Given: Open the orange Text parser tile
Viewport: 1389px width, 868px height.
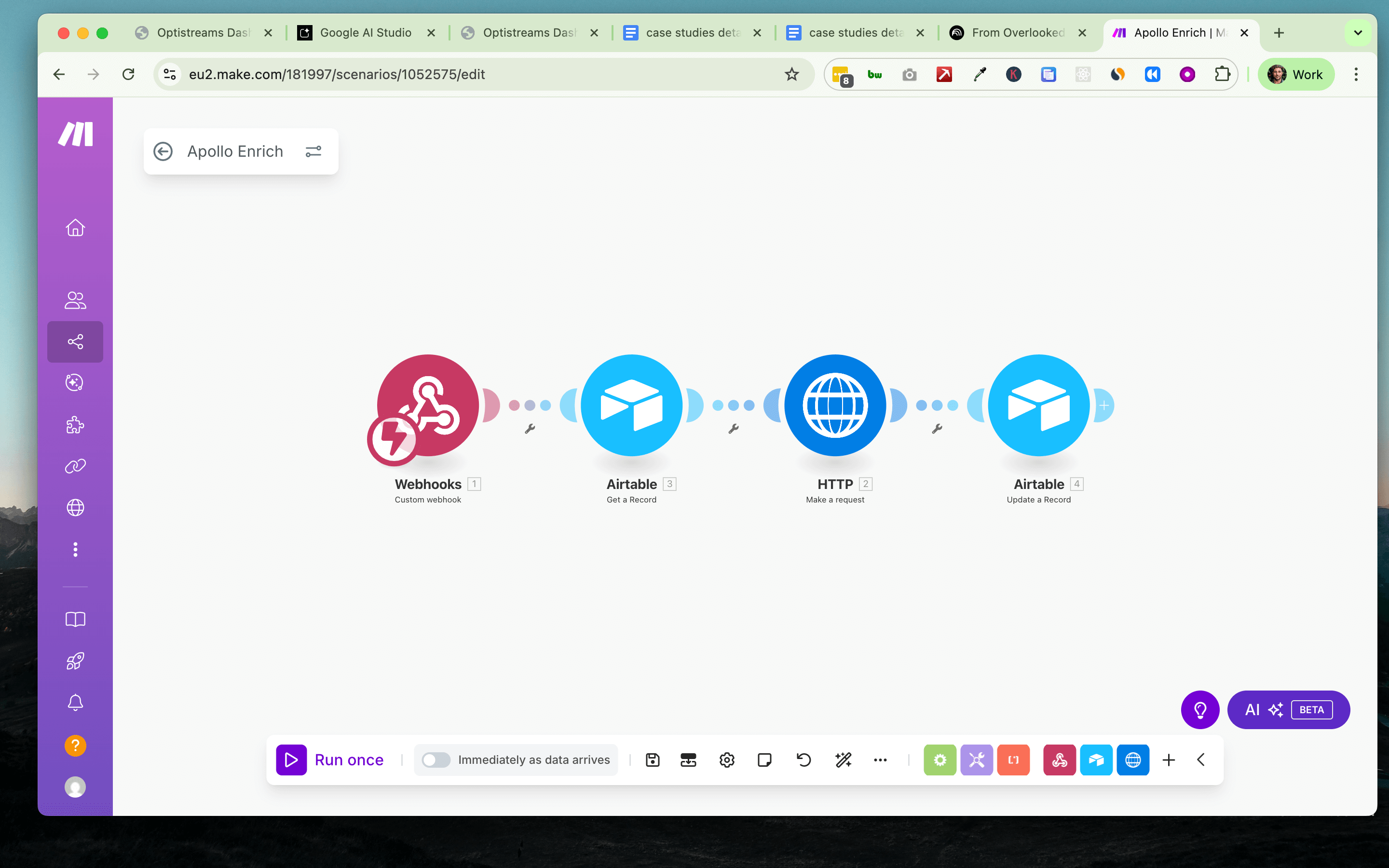Looking at the screenshot, I should 1013,760.
